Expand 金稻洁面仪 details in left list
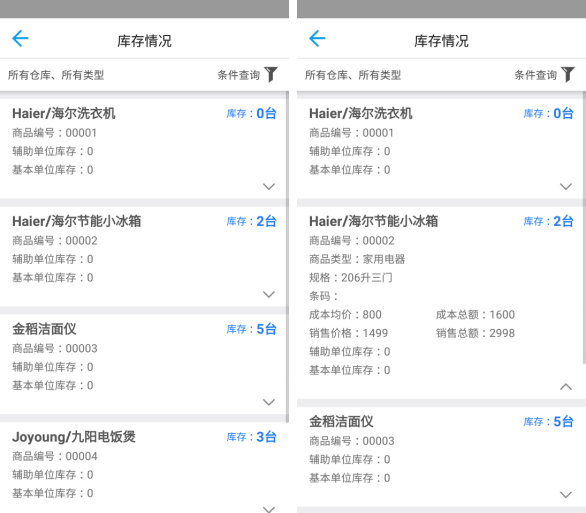 point(269,402)
